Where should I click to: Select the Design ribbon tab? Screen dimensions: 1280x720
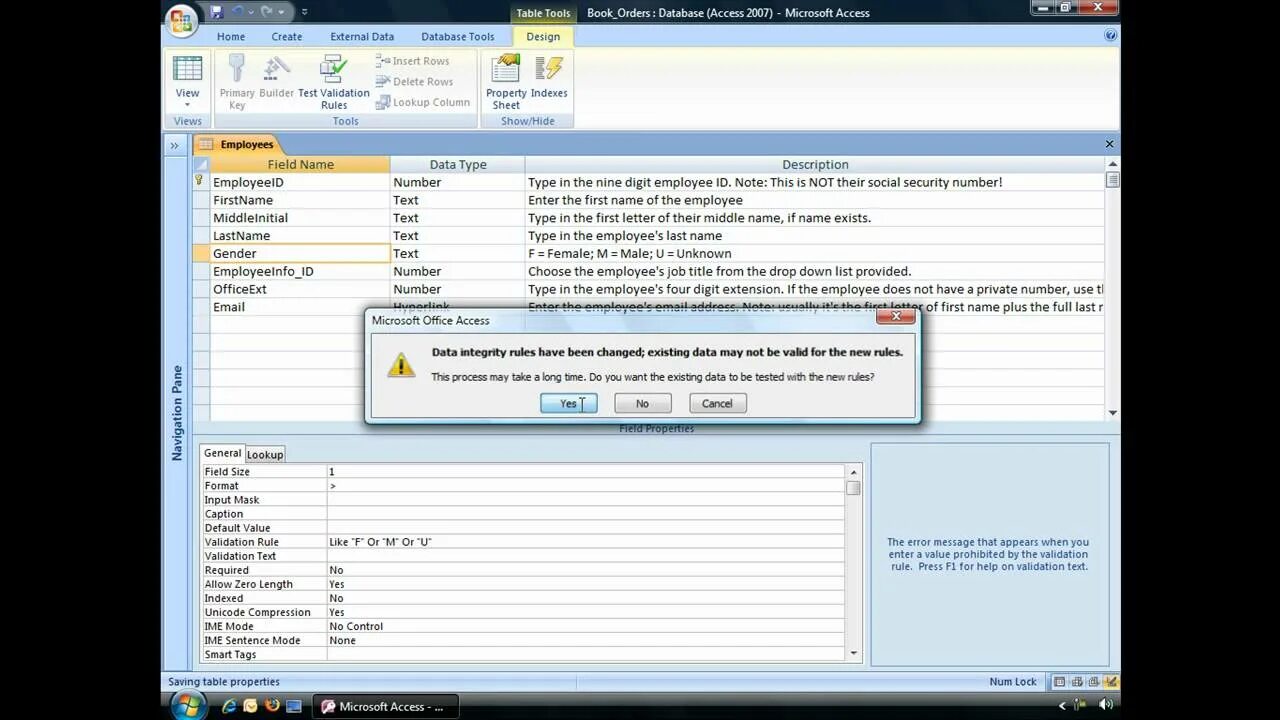543,36
